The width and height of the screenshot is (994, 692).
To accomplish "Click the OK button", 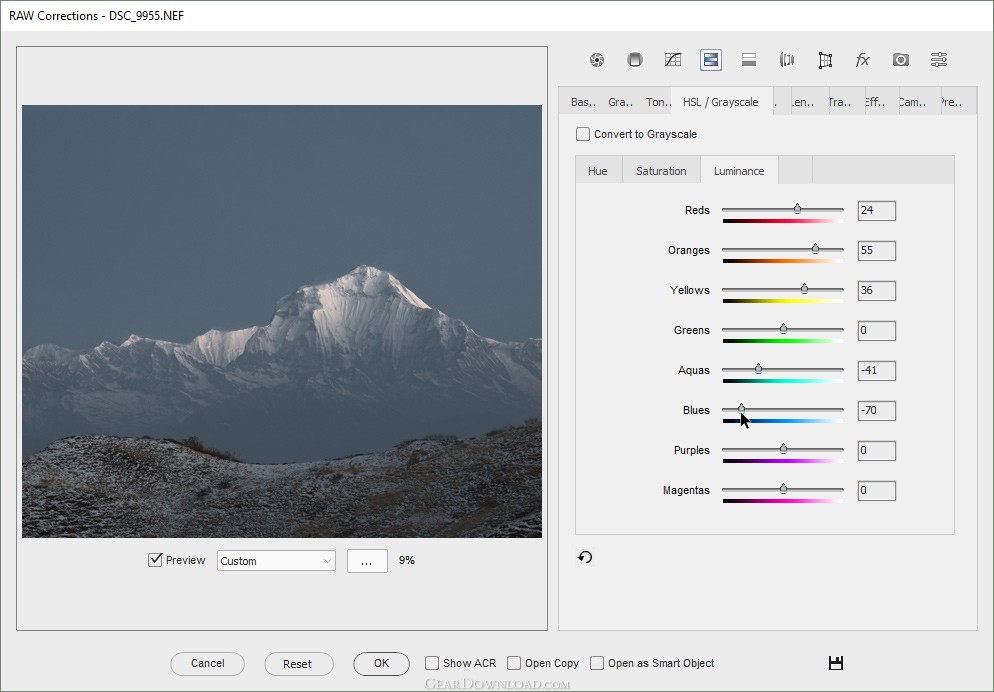I will click(382, 663).
